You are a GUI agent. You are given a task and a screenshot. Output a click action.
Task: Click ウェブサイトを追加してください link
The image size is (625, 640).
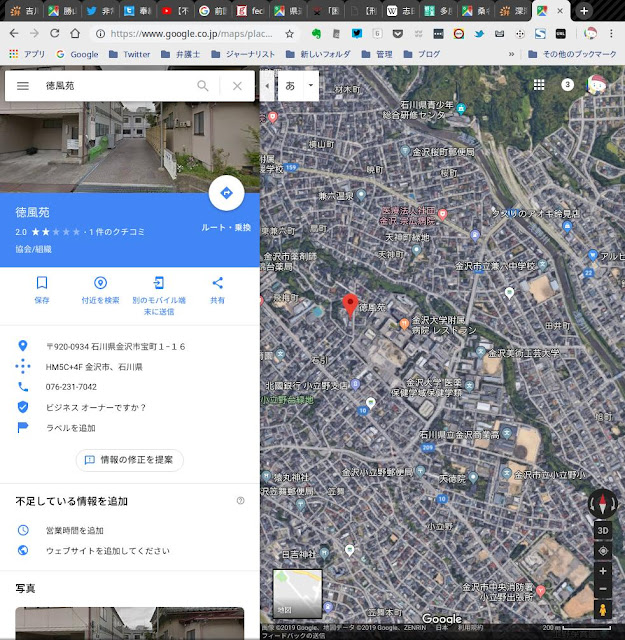[x=108, y=551]
